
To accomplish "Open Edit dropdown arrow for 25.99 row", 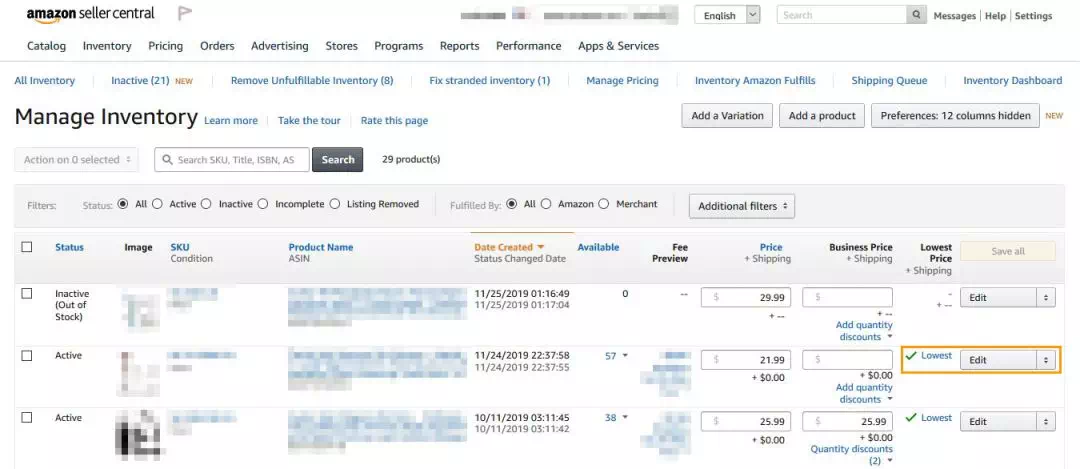I will (1046, 421).
